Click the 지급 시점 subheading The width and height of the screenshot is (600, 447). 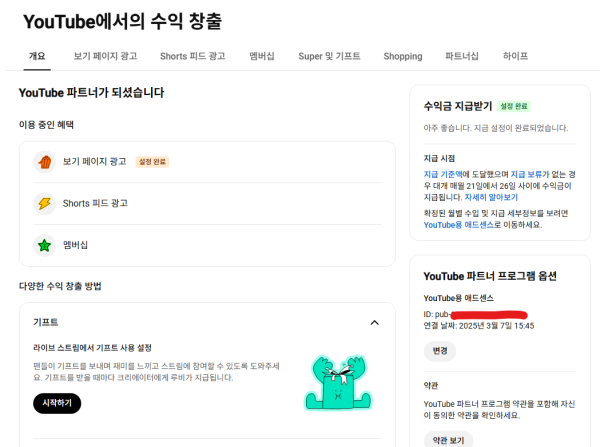pos(439,158)
